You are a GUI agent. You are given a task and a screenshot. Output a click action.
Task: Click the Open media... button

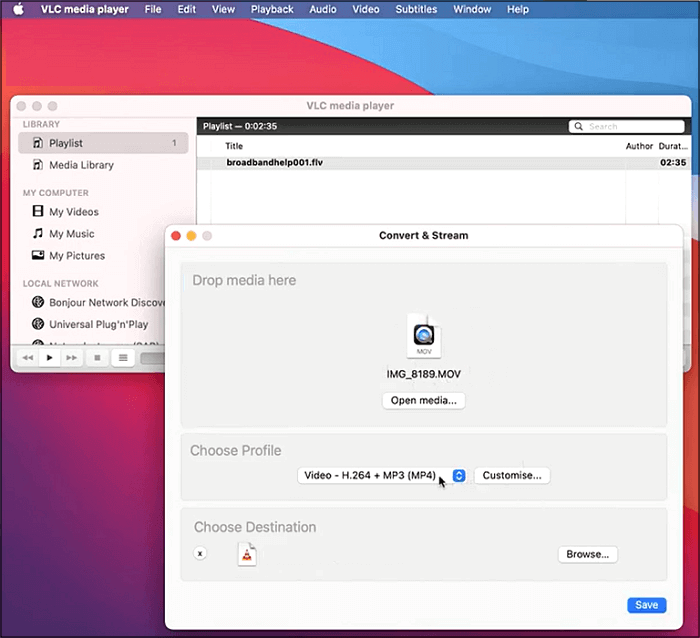click(x=423, y=400)
